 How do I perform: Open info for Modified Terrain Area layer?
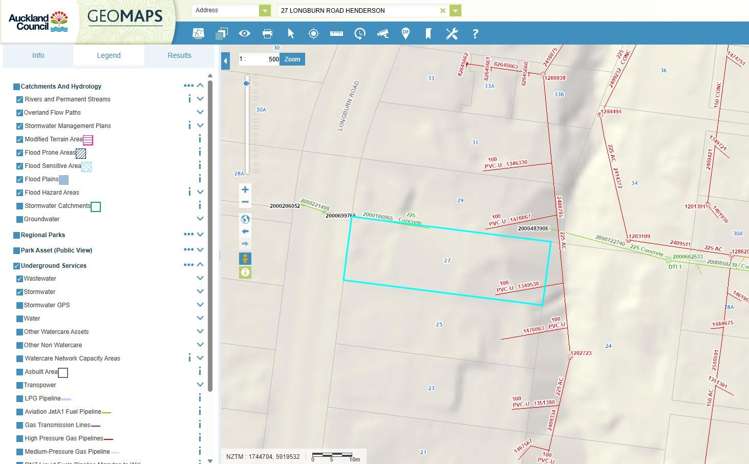coord(200,139)
